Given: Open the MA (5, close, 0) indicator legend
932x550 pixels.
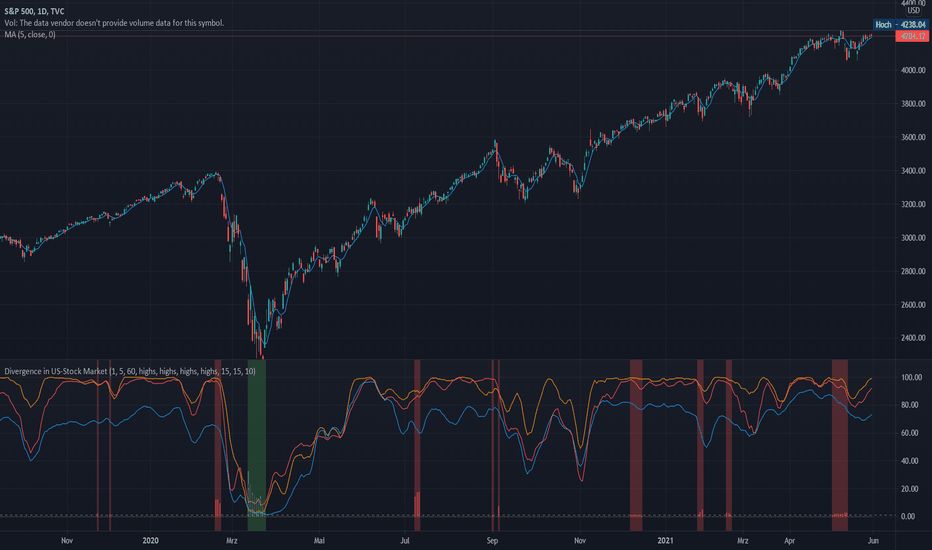Looking at the screenshot, I should 30,34.
